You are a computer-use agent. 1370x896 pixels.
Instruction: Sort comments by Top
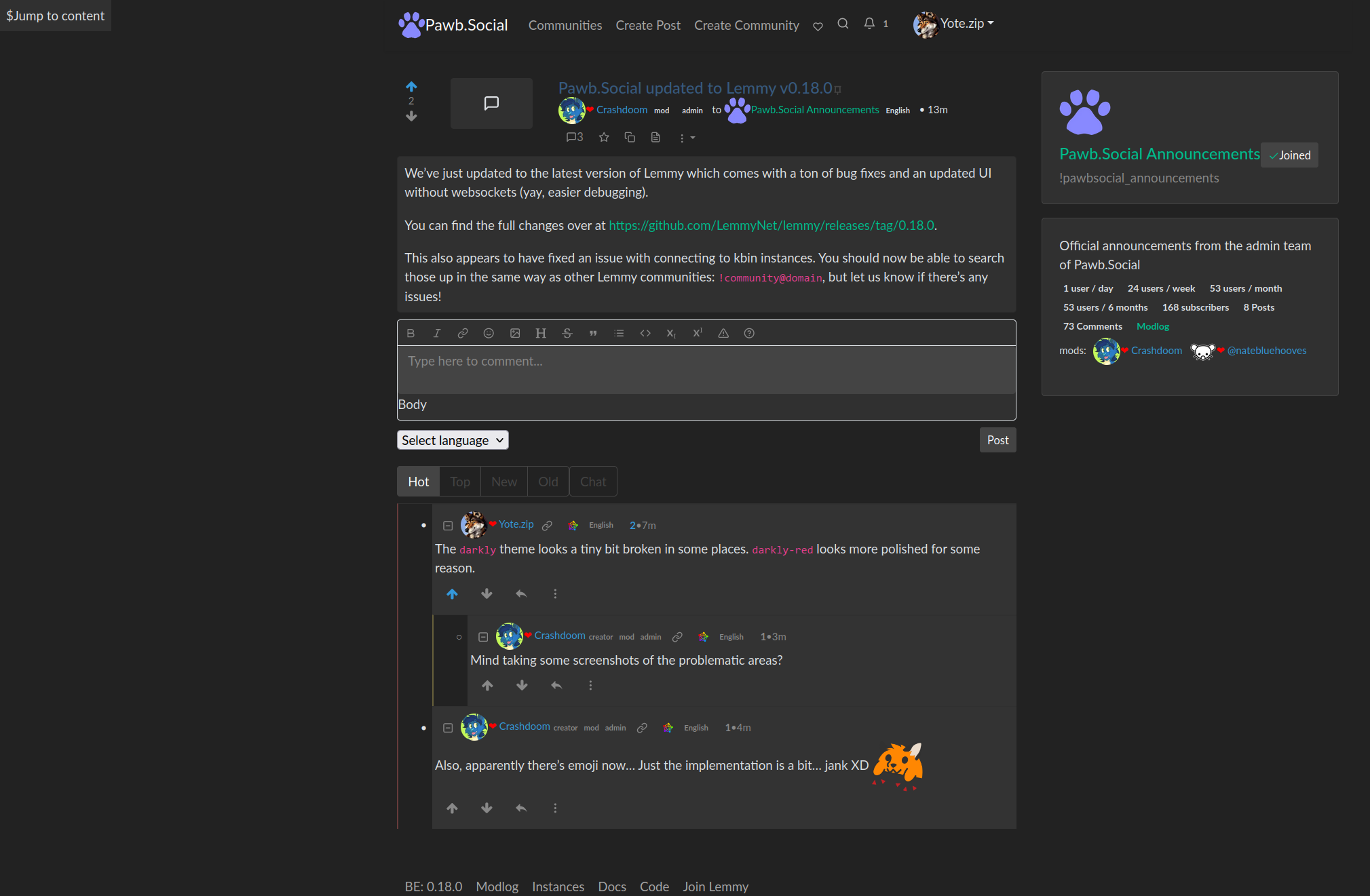460,482
